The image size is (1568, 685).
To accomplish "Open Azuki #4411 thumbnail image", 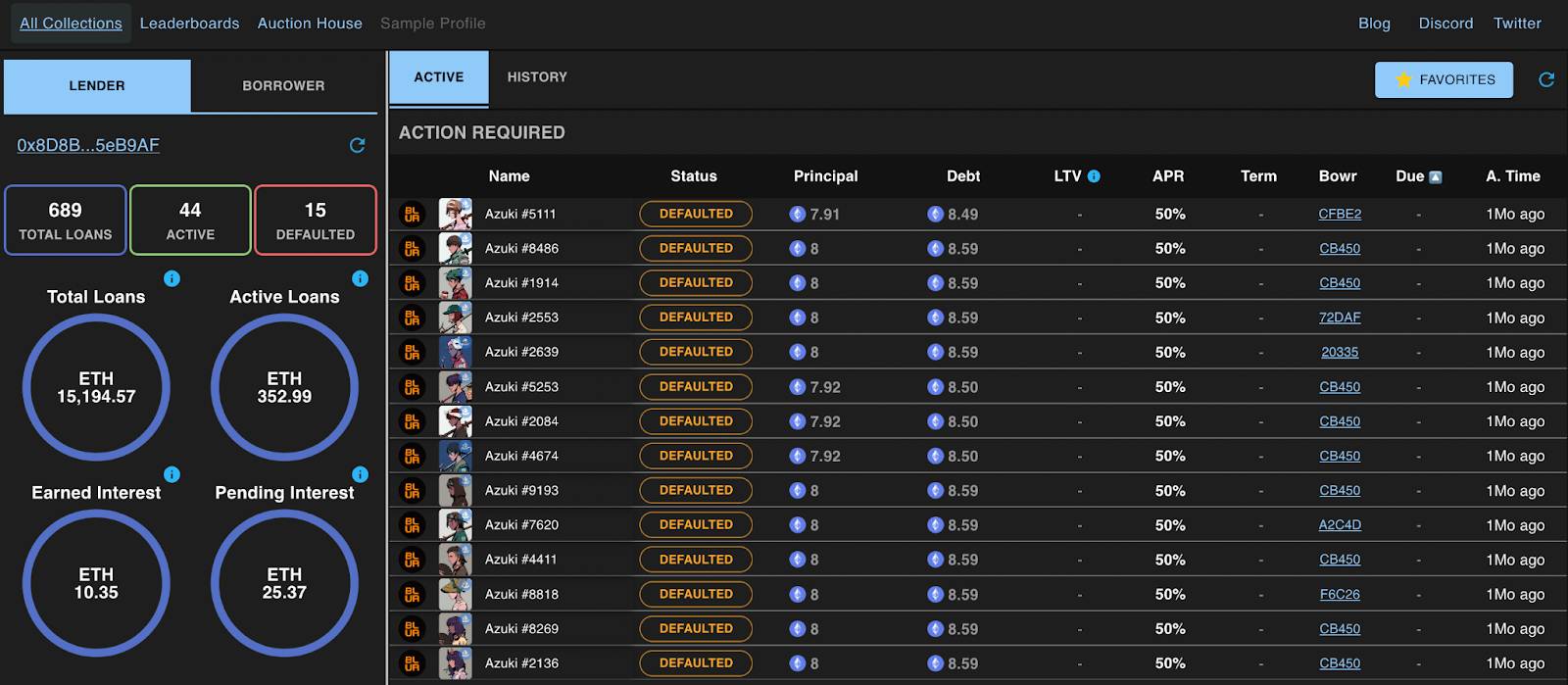I will (x=456, y=560).
